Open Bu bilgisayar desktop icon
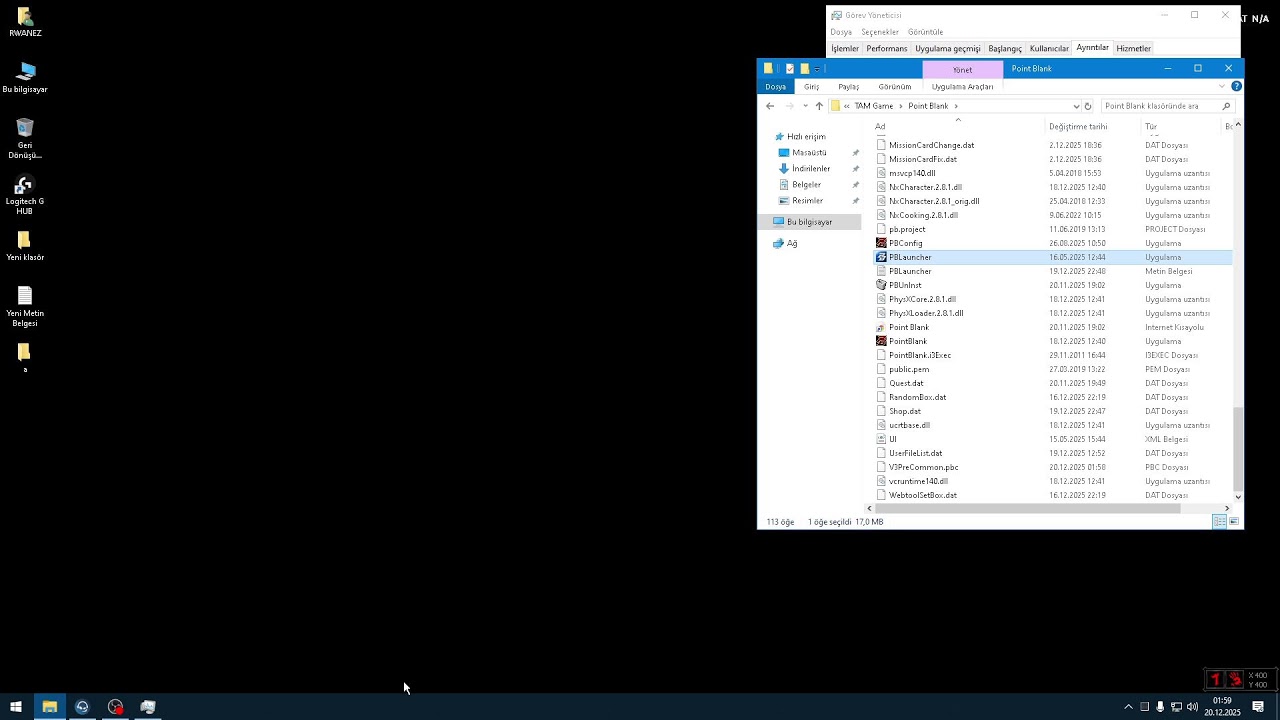 [25, 78]
